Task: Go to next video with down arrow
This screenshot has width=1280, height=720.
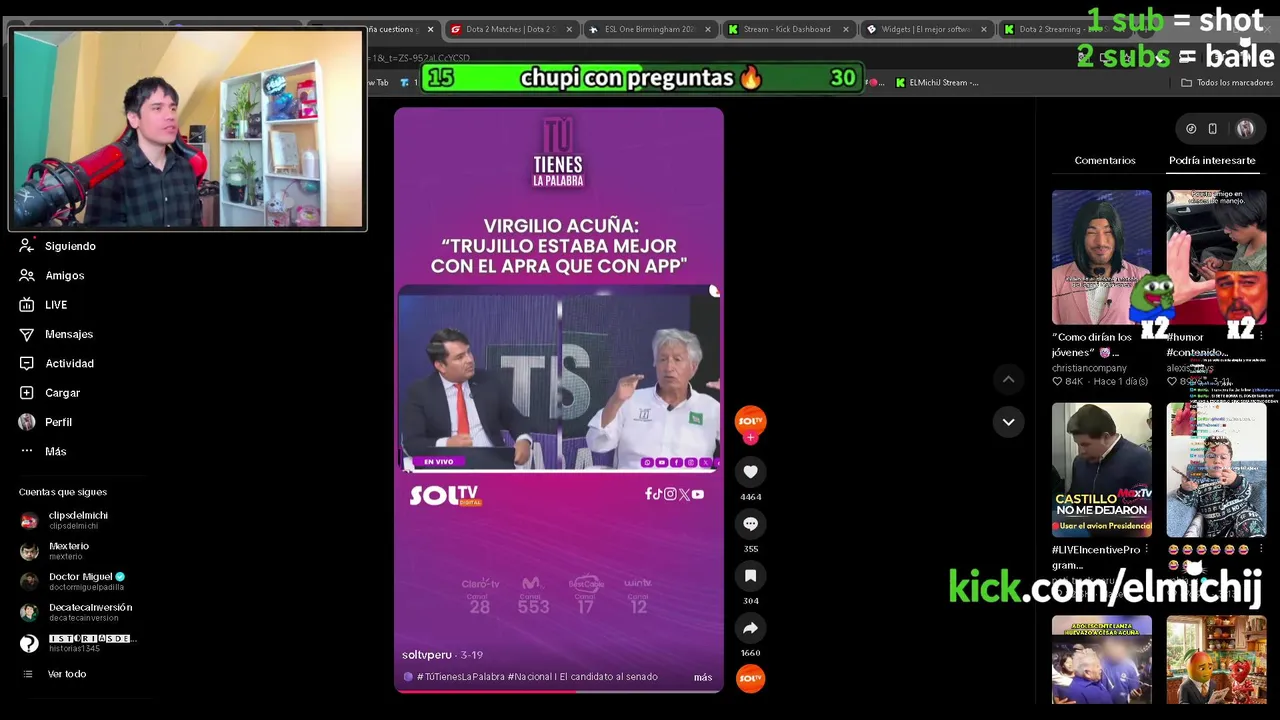Action: (x=1008, y=422)
